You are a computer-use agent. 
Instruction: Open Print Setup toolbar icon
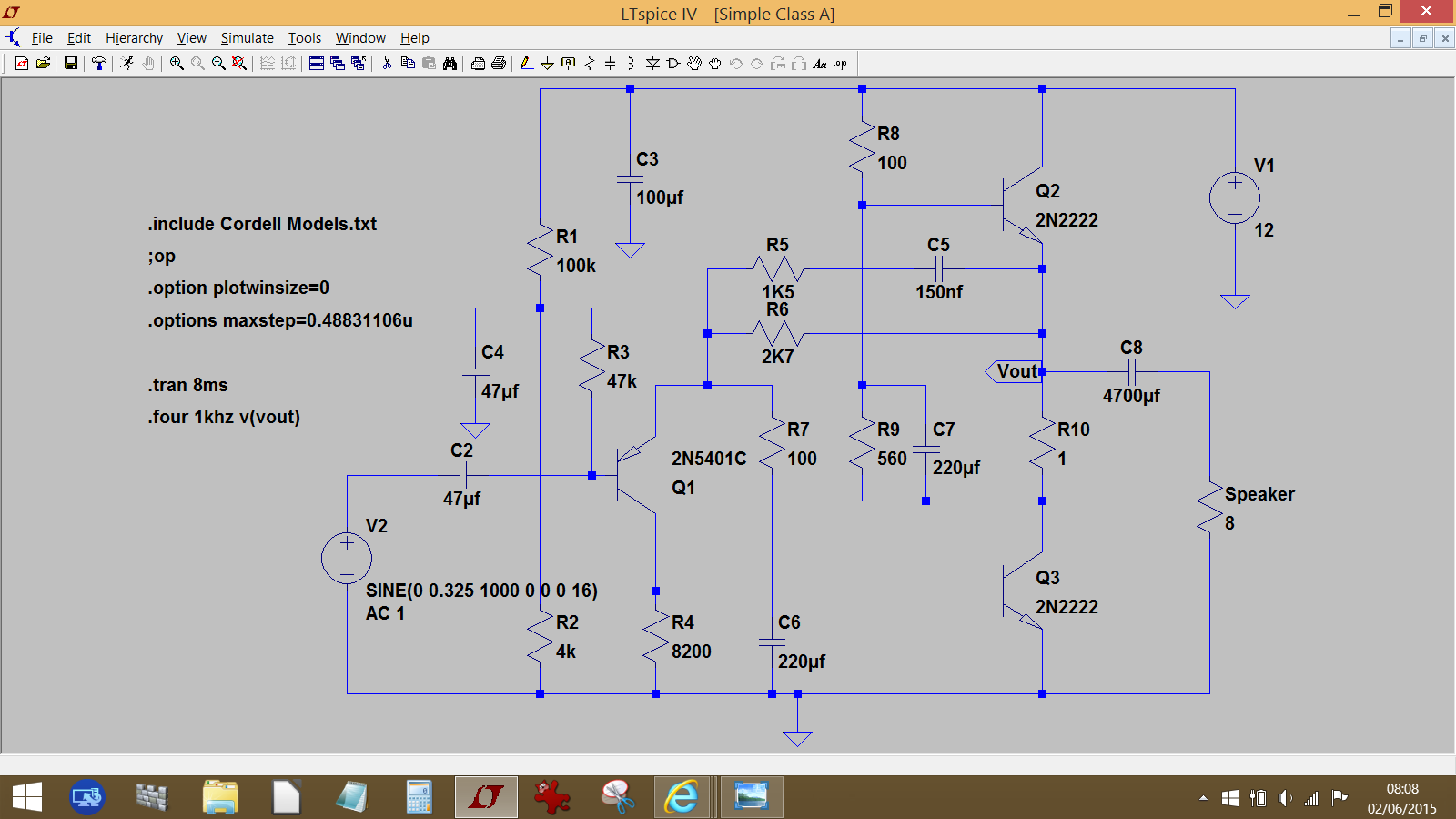pos(478,63)
